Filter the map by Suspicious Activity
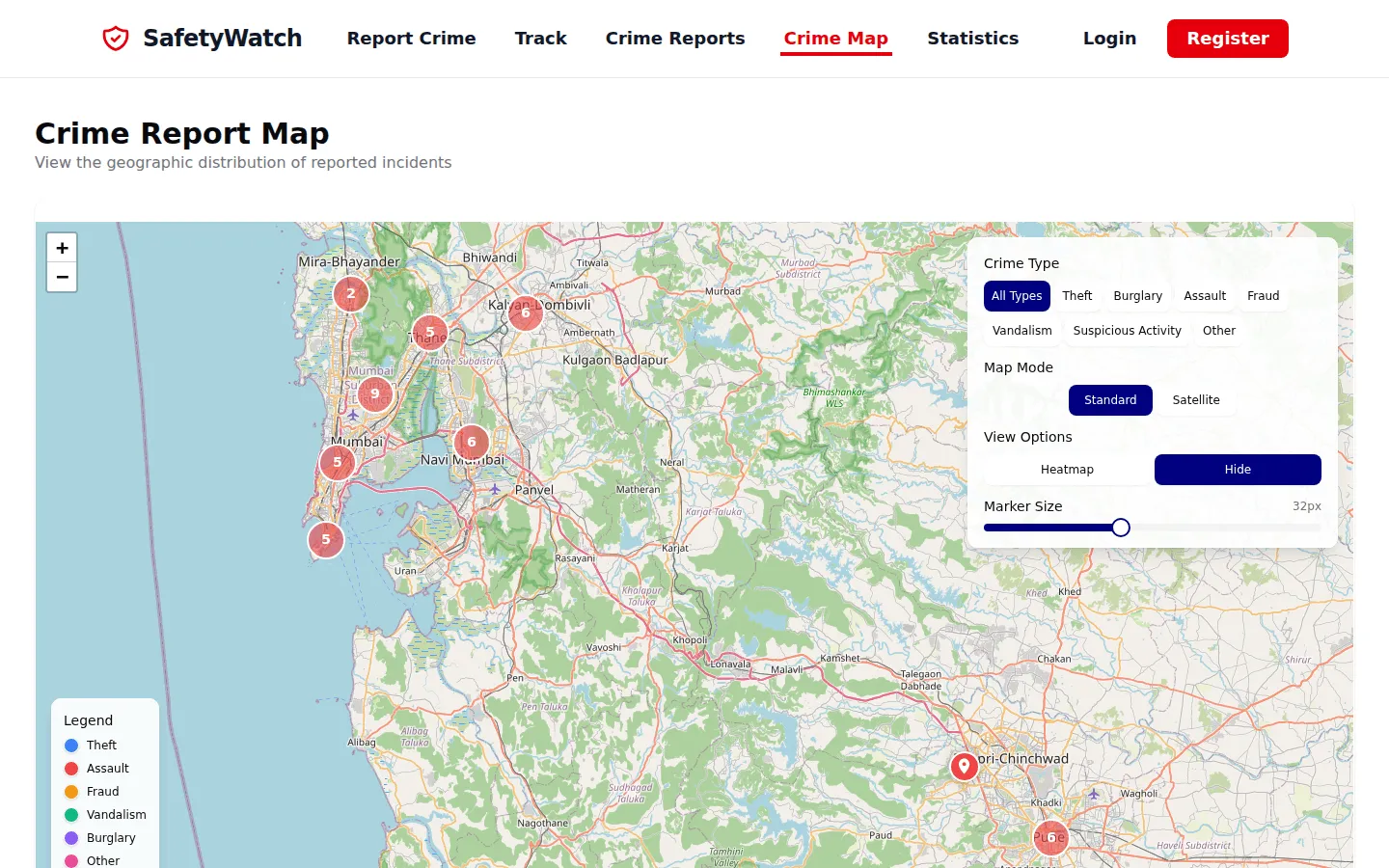This screenshot has height=868, width=1389. 1128,331
